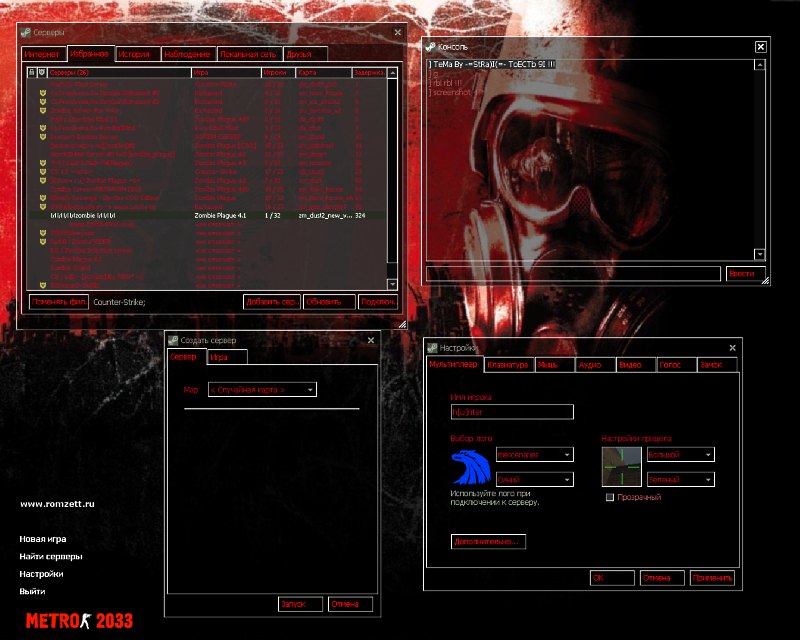
Task: Switch to the Клавиатура settings tab
Action: point(507,366)
